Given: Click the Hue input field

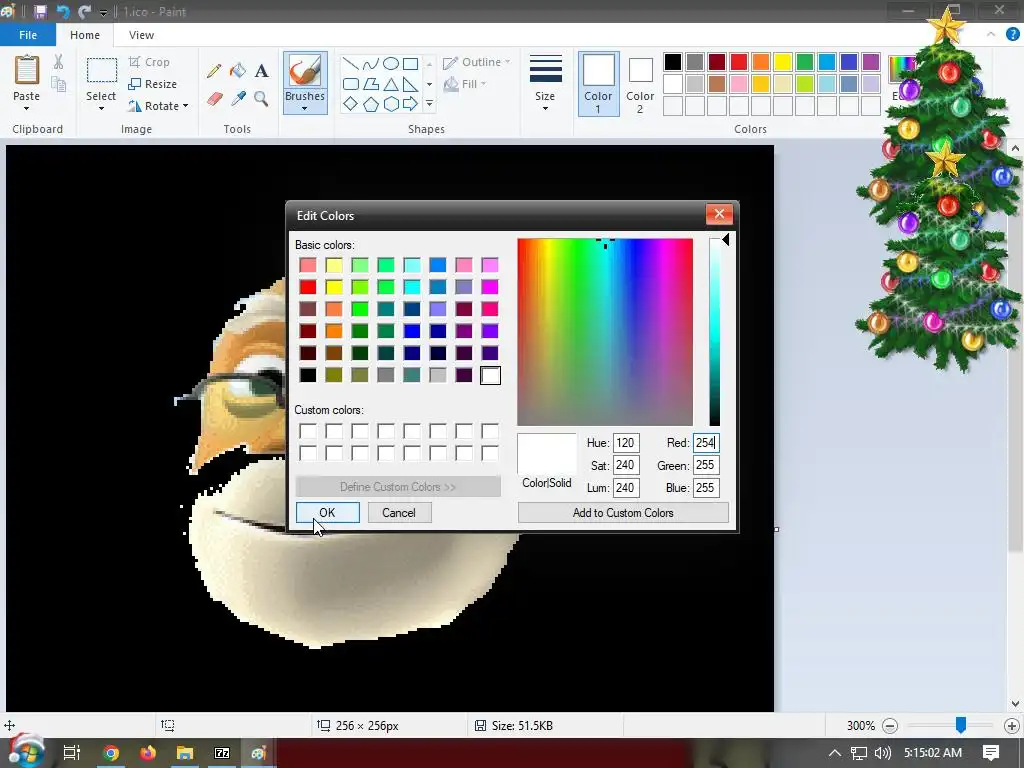Looking at the screenshot, I should pos(626,443).
